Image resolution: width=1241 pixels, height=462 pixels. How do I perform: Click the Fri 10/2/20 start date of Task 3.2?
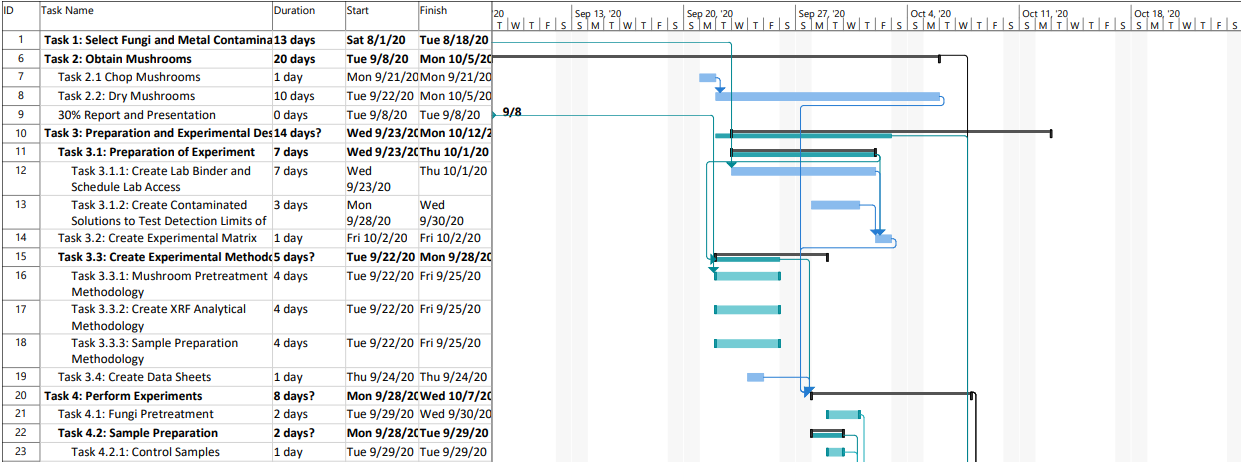click(x=380, y=238)
